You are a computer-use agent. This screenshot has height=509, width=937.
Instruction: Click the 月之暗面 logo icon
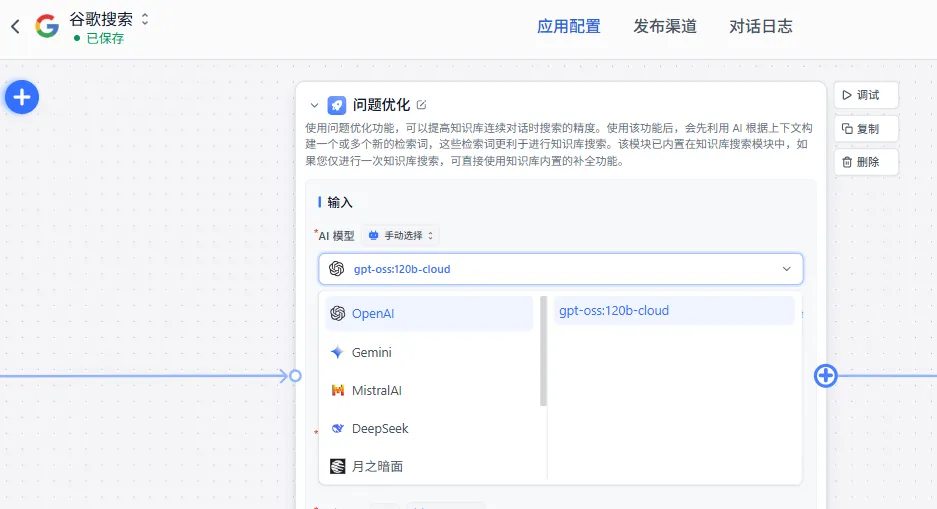pos(338,466)
